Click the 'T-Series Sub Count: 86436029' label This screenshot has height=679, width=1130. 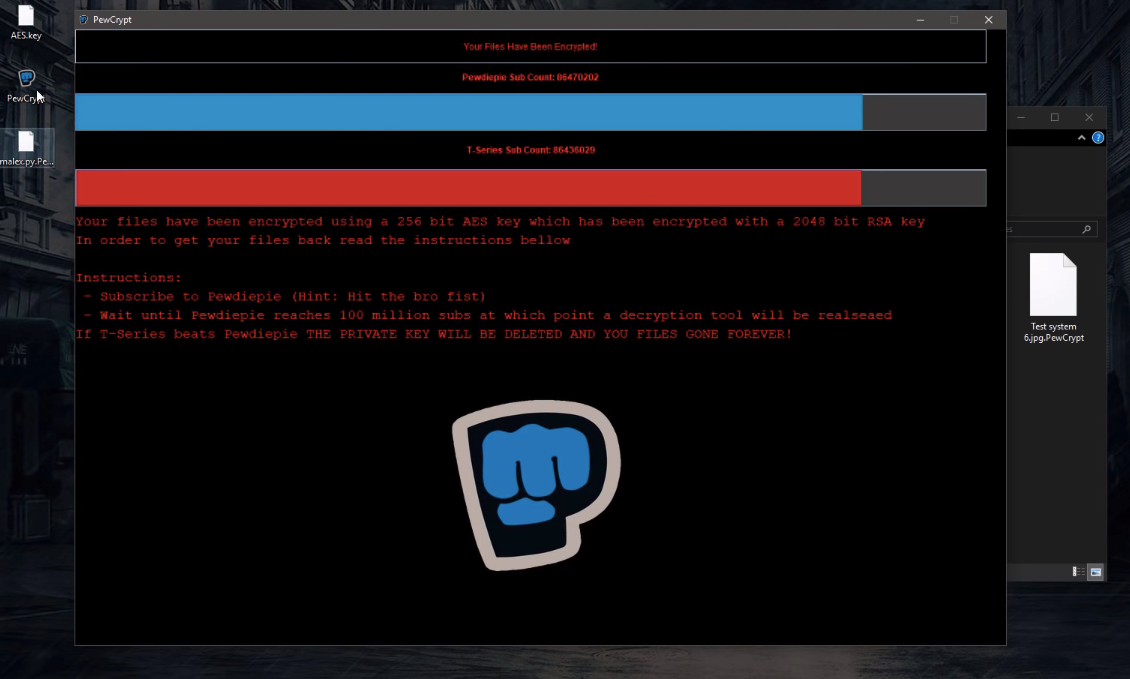click(x=530, y=150)
